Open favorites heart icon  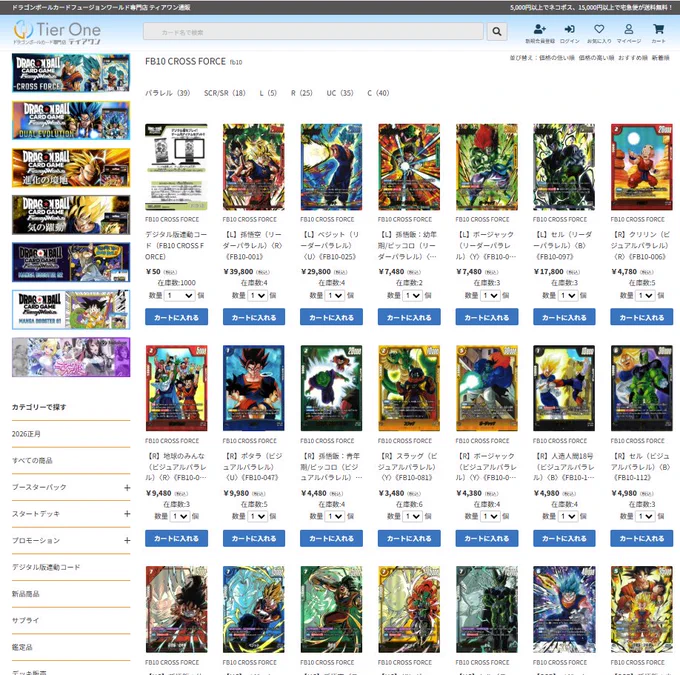click(599, 29)
